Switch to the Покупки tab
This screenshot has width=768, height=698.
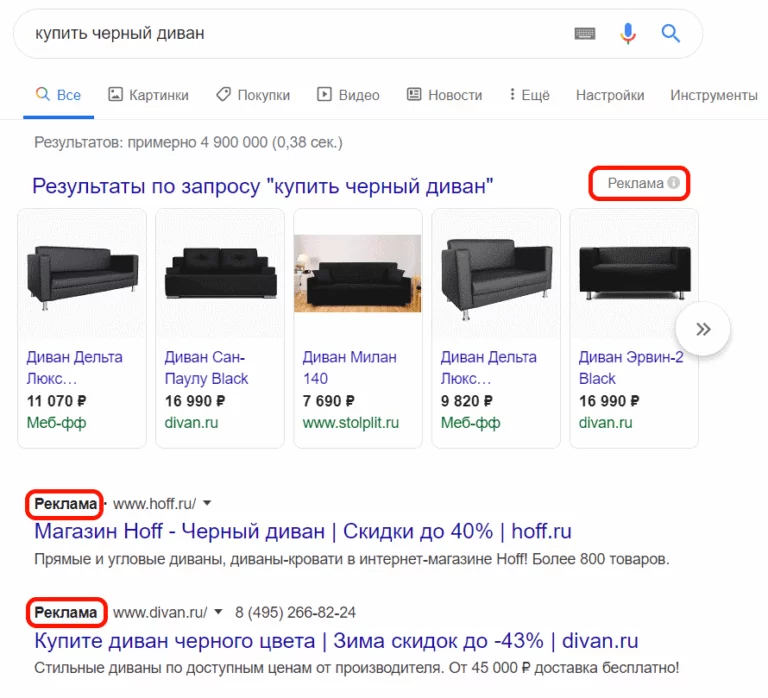253,95
